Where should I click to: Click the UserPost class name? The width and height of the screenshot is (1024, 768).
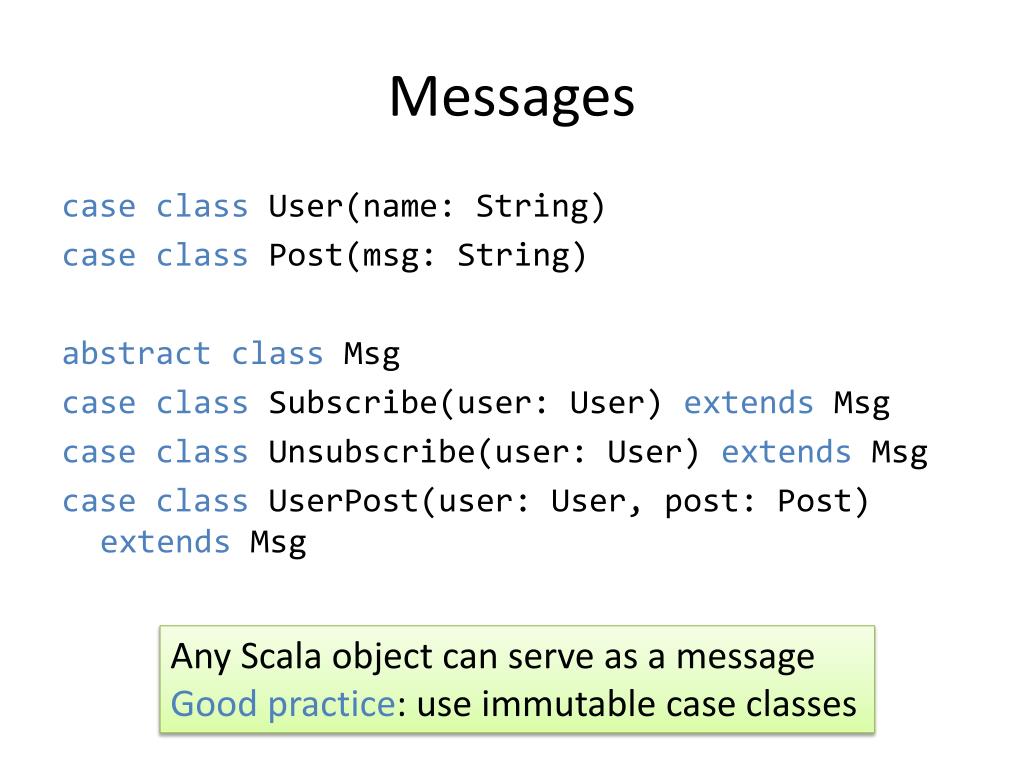pyautogui.click(x=344, y=502)
